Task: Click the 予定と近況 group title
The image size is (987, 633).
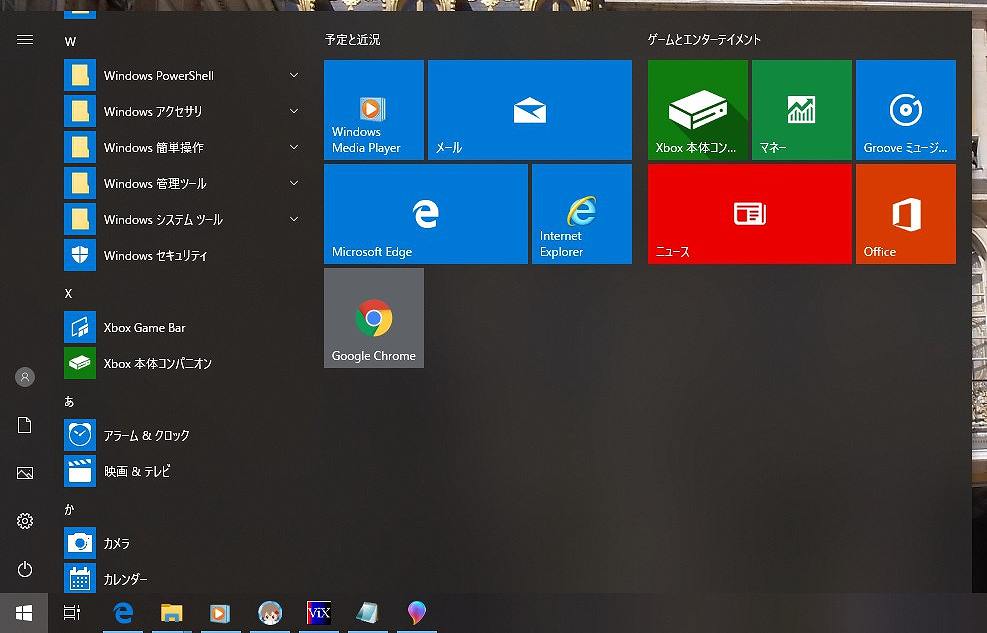Action: [352, 40]
